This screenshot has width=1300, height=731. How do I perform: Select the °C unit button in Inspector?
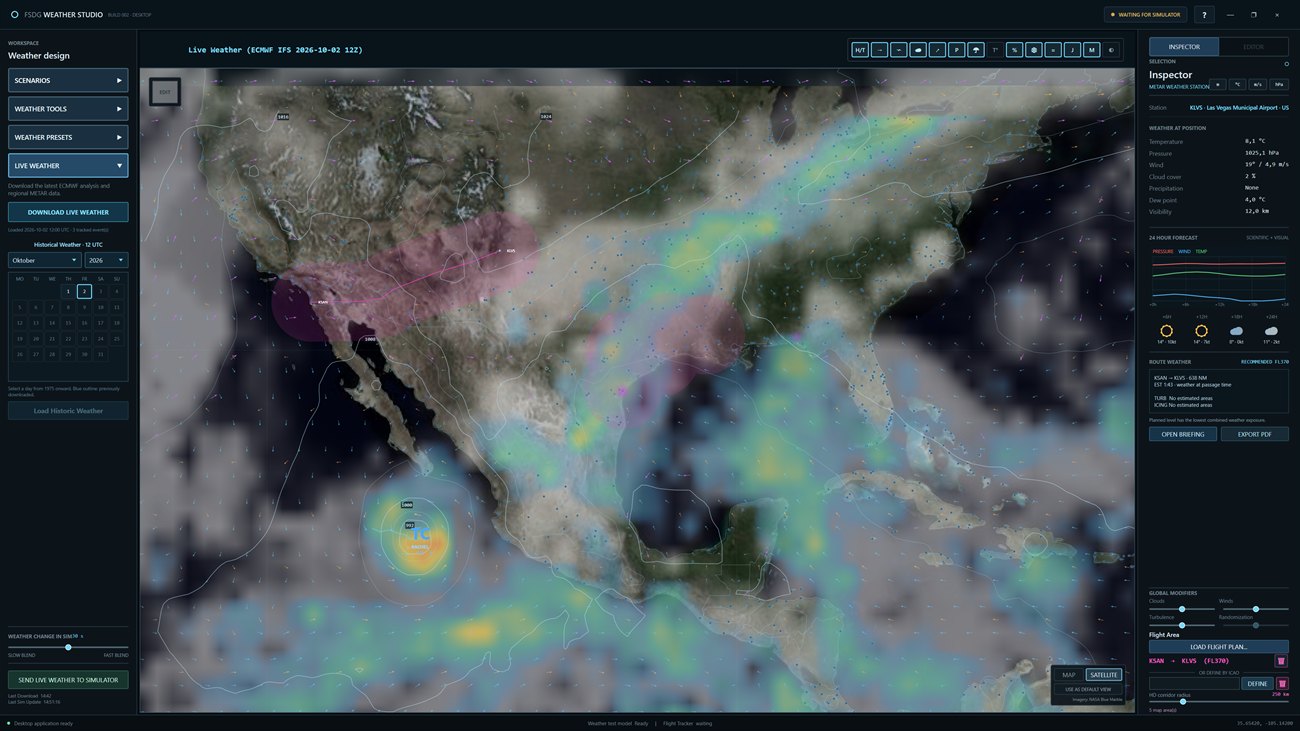tap(1237, 85)
